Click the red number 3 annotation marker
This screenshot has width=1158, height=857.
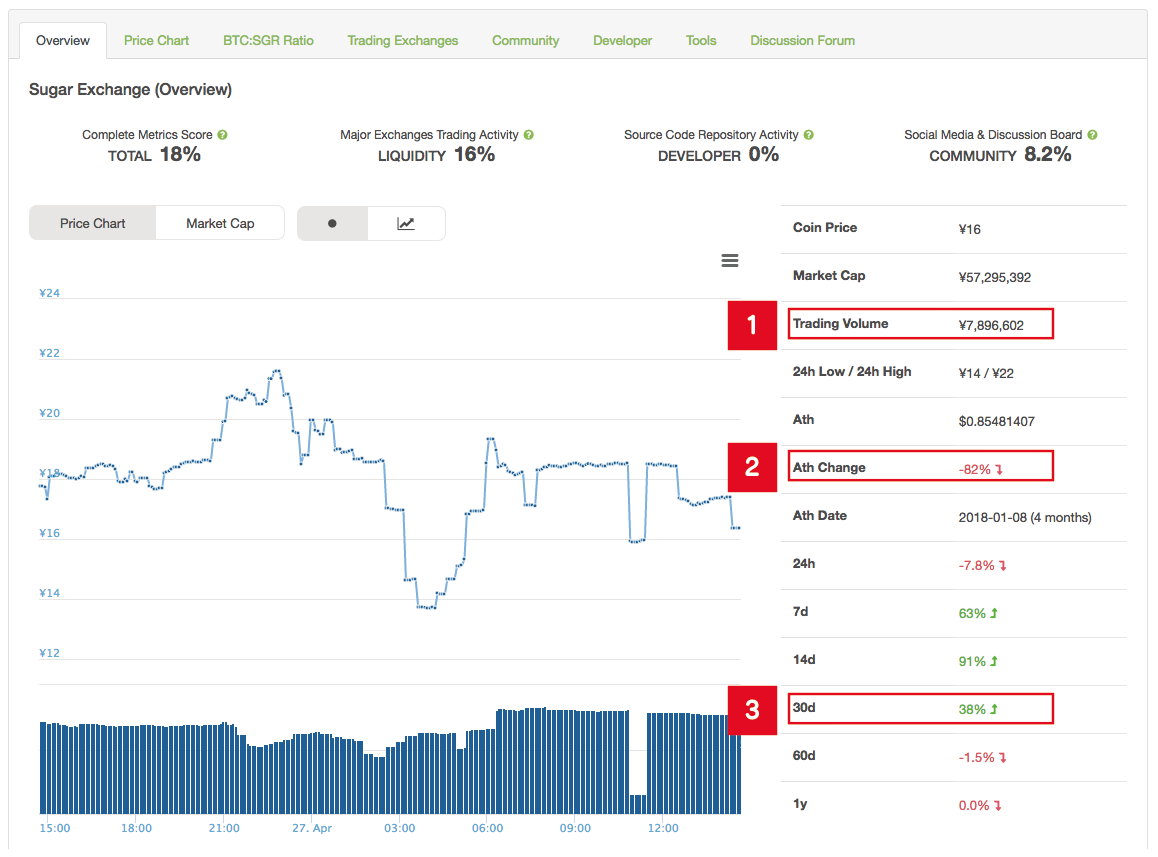tap(752, 709)
